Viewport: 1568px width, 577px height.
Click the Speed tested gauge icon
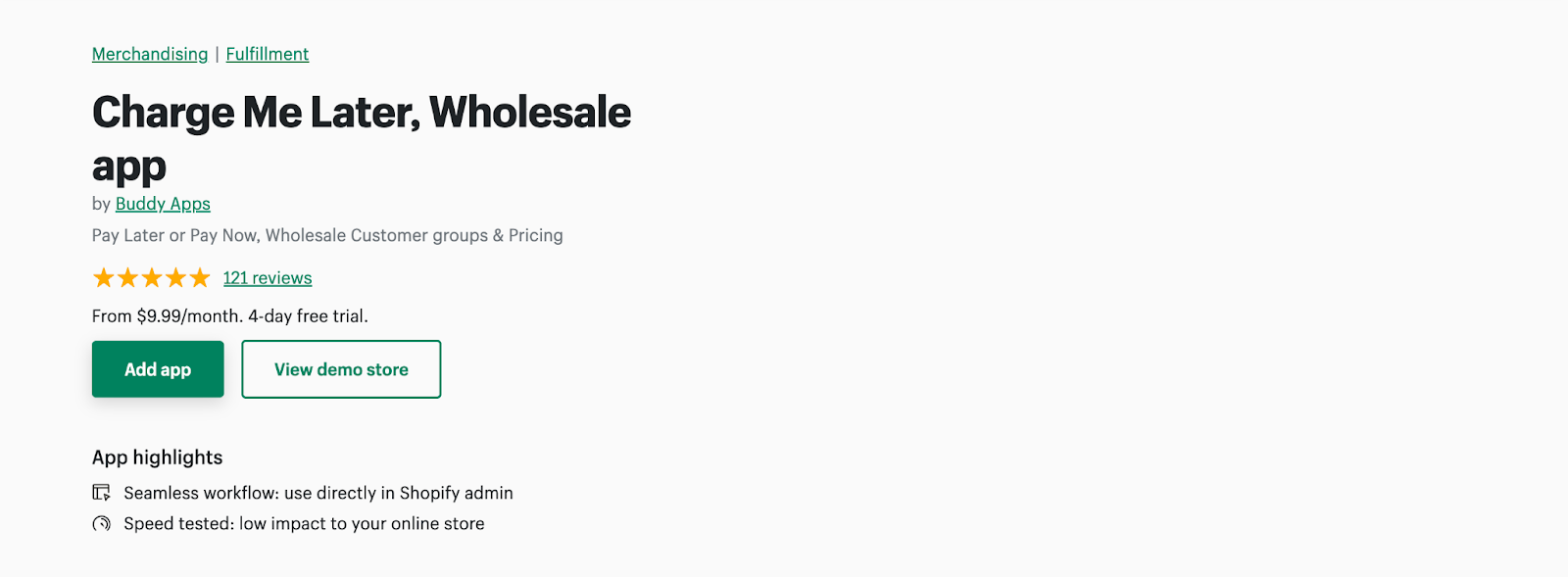point(101,523)
